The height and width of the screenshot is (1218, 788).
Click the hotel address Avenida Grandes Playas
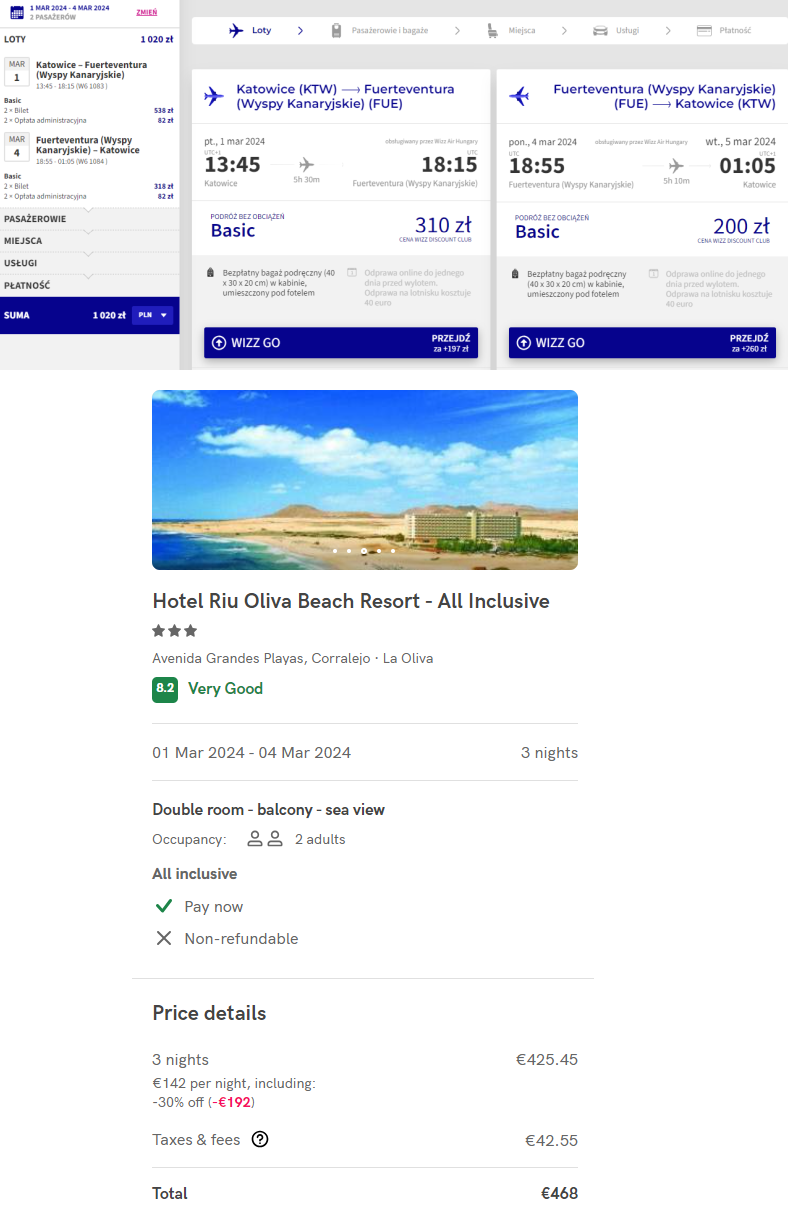[x=292, y=658]
